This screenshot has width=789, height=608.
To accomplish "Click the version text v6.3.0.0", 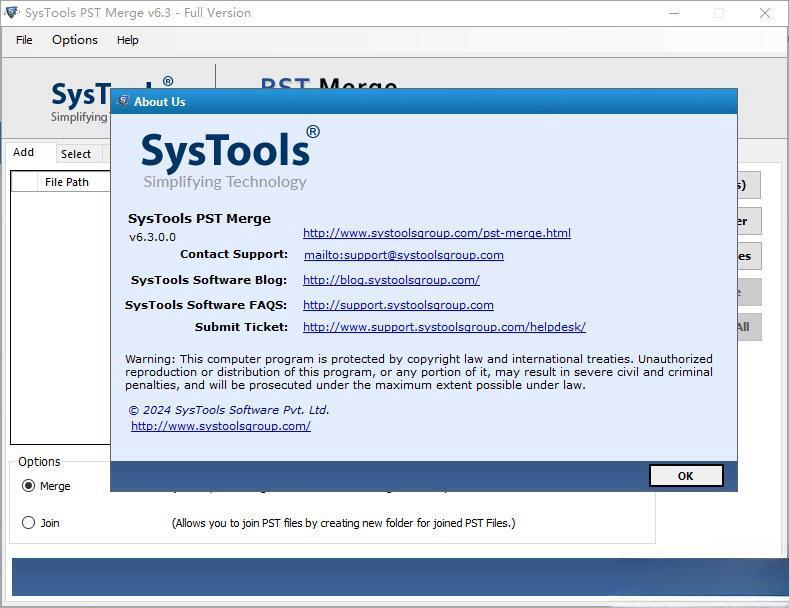I will click(x=152, y=237).
